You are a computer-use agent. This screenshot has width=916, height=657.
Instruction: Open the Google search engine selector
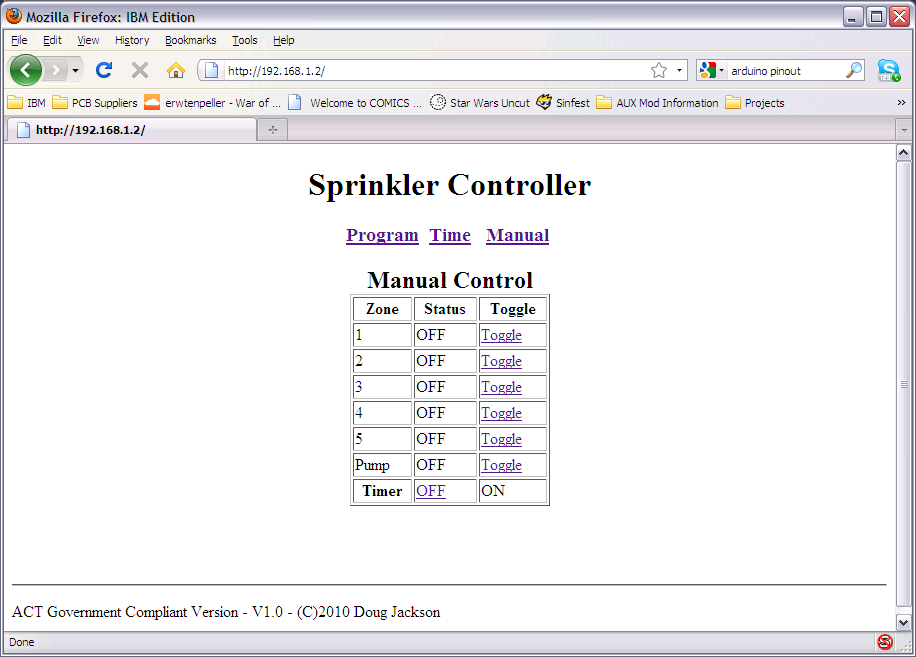[x=712, y=71]
